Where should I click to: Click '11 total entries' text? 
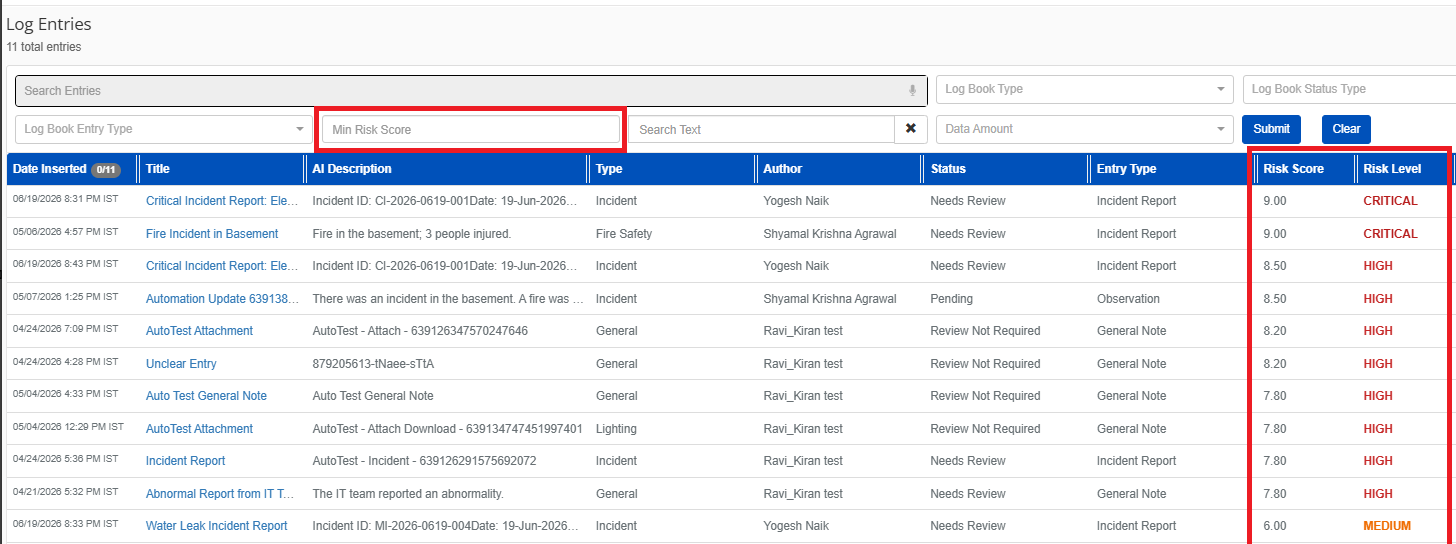click(44, 47)
